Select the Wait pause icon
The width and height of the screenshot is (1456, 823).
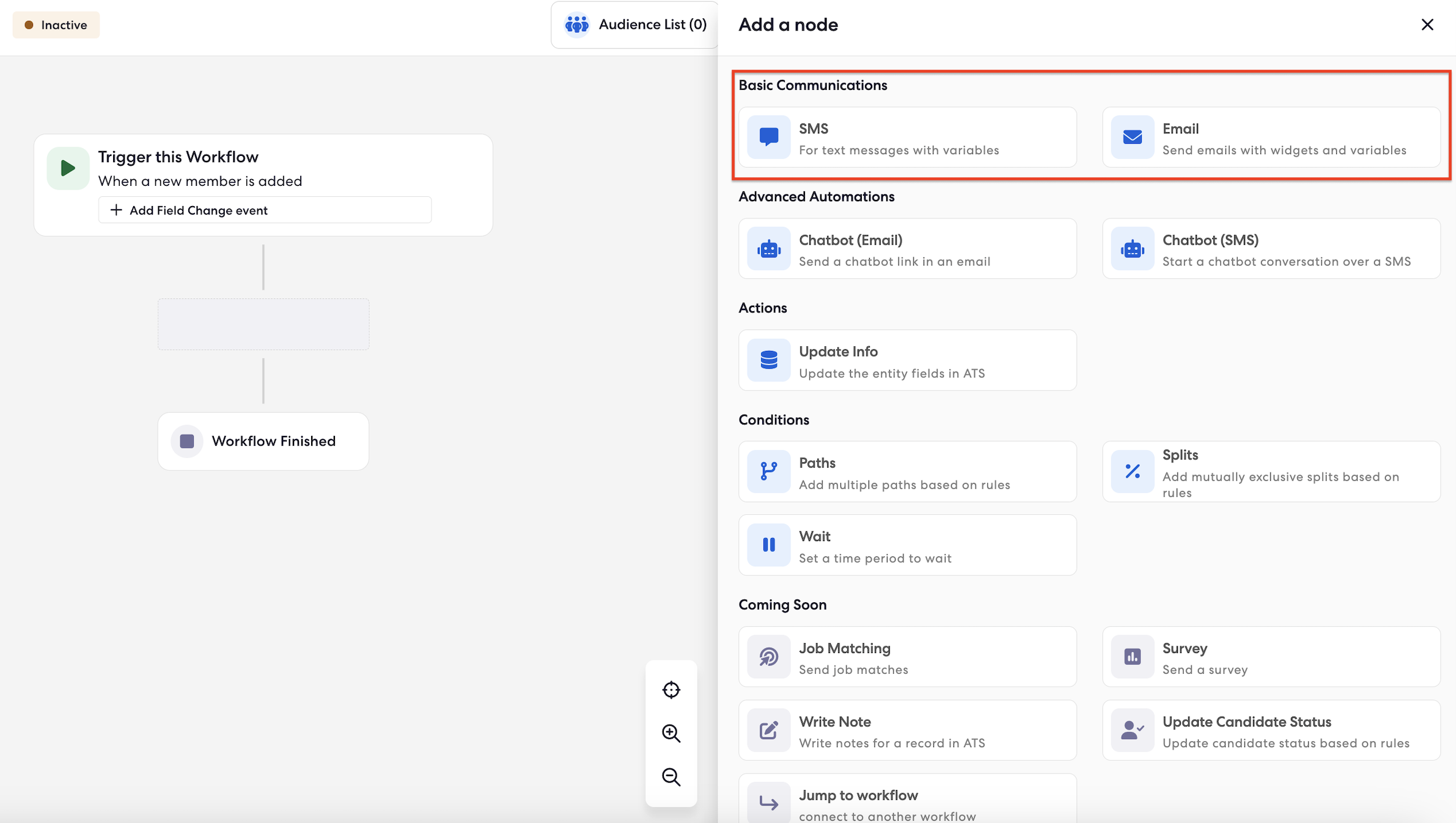coord(768,545)
